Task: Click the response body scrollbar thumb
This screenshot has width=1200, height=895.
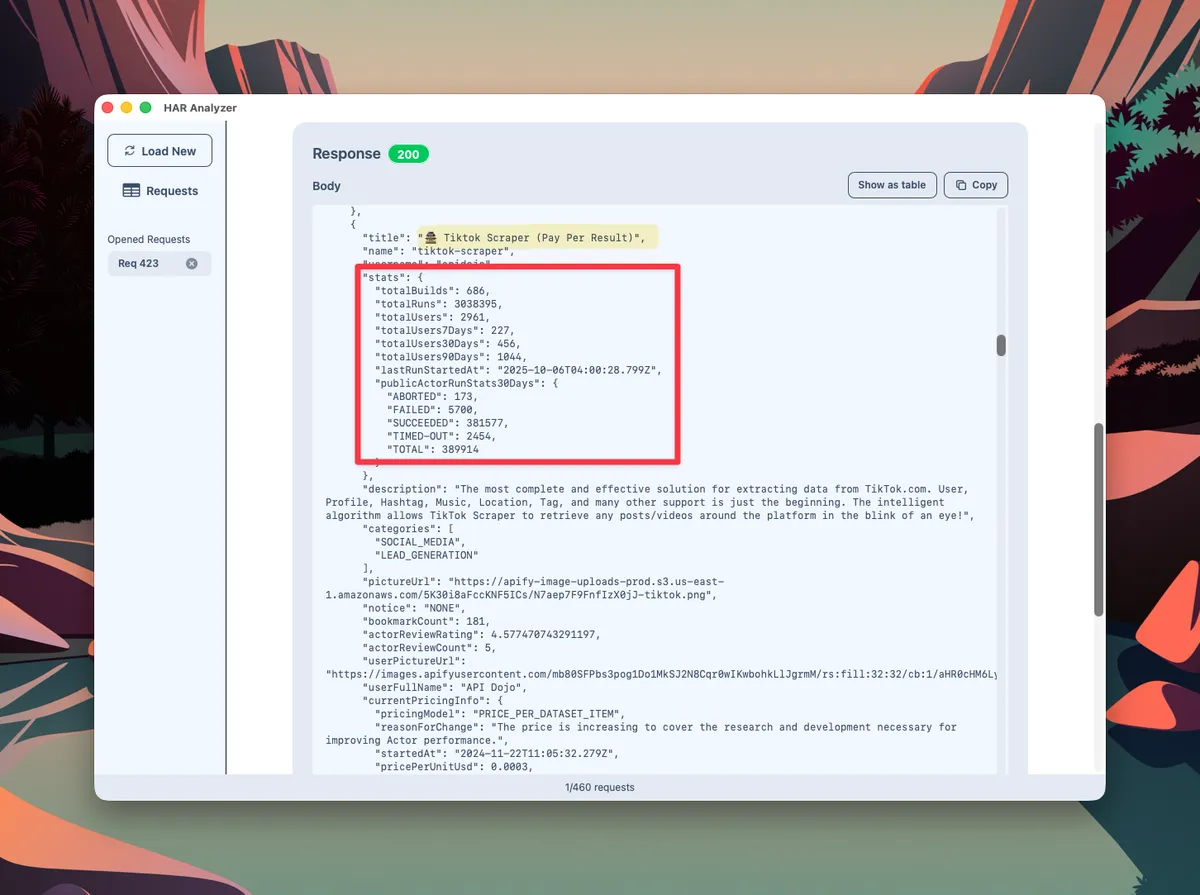Action: click(1001, 345)
